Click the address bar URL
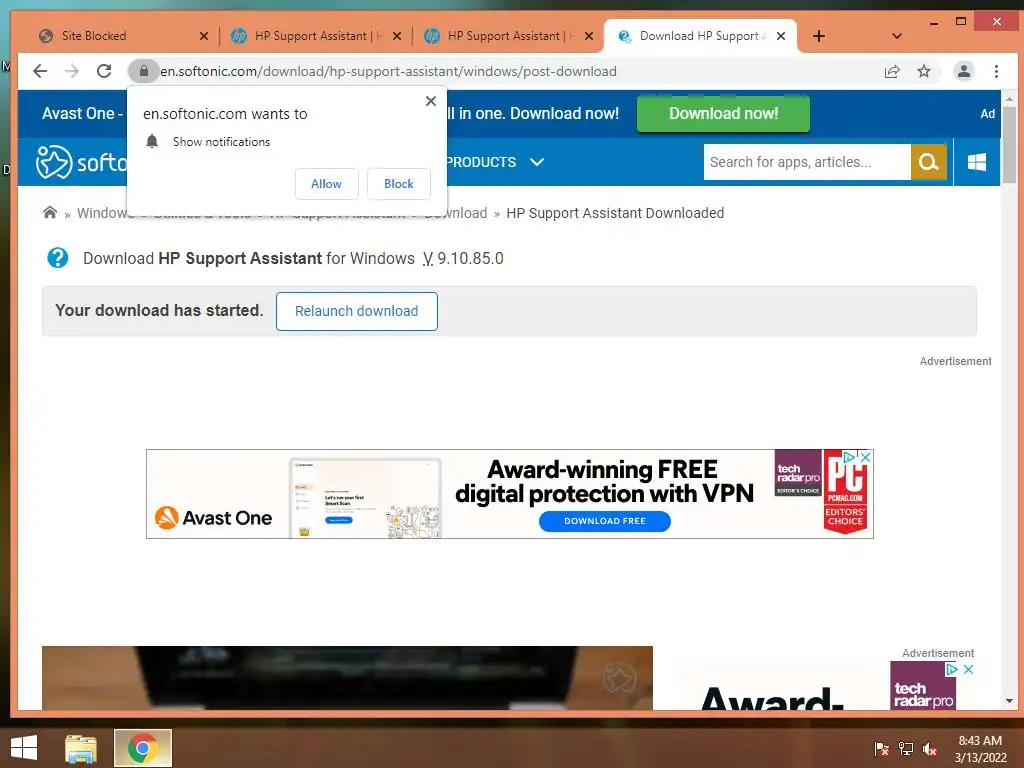 [x=388, y=71]
